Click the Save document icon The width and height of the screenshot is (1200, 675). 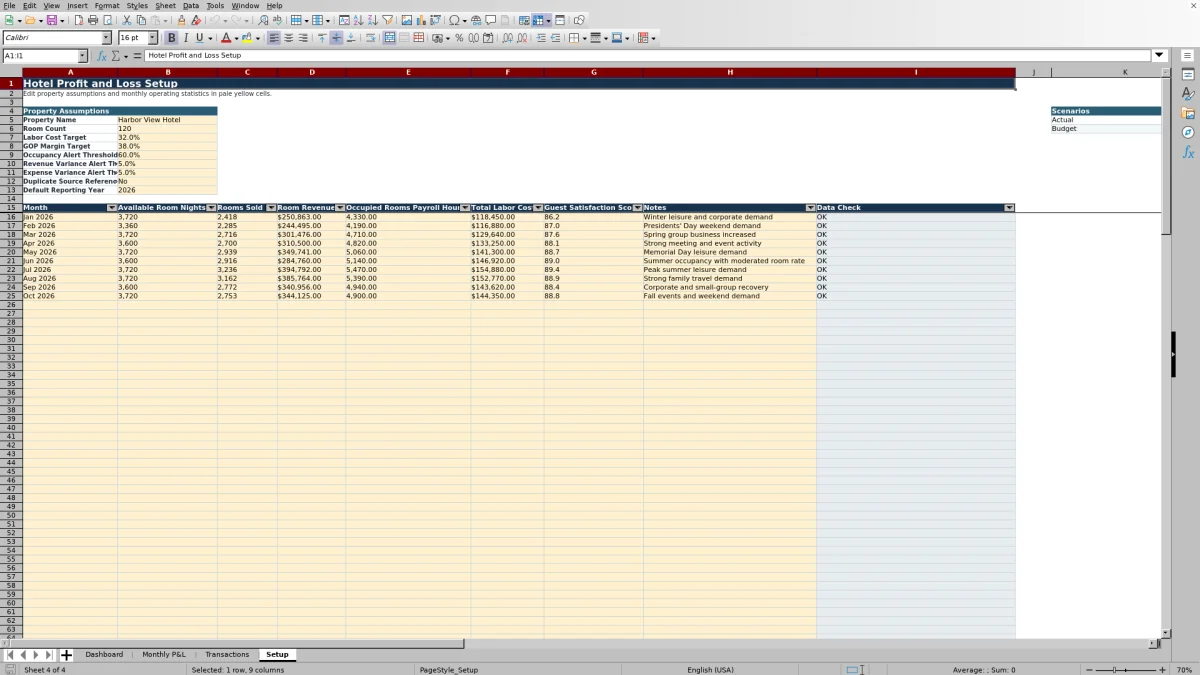tap(50, 20)
